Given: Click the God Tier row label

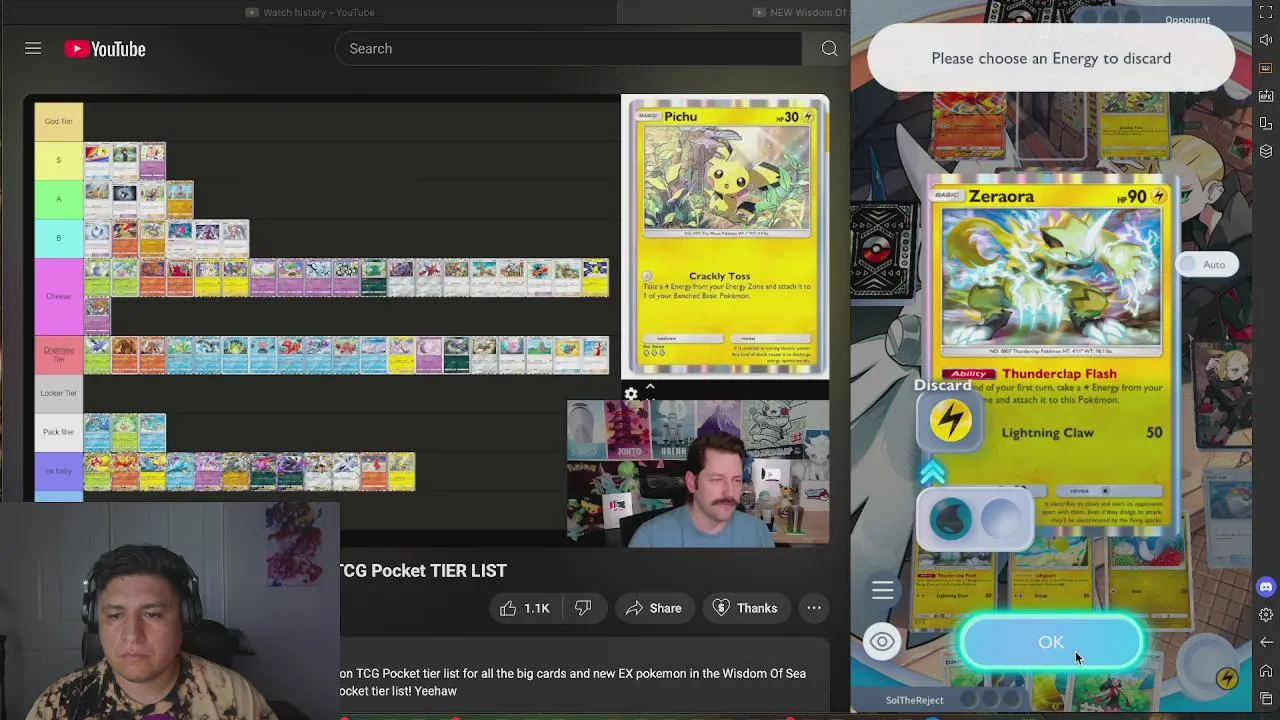Looking at the screenshot, I should (x=59, y=121).
